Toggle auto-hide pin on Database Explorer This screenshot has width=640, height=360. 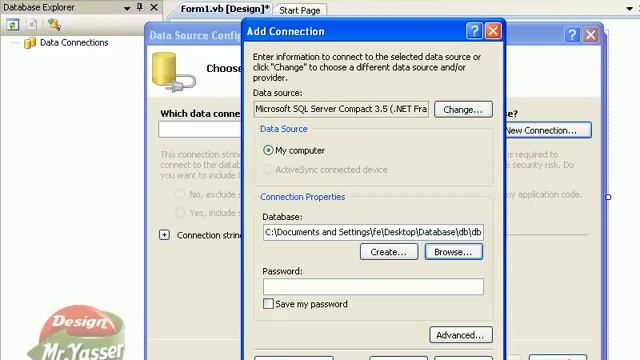tap(140, 7)
